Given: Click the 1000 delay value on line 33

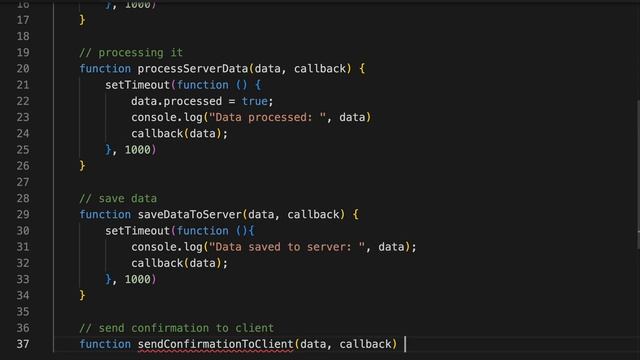Looking at the screenshot, I should (138, 279).
